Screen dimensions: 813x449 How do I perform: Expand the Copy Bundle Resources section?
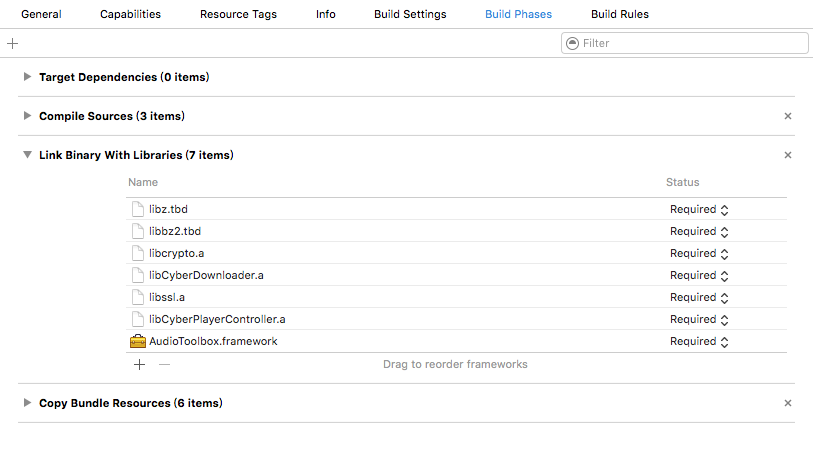[27, 402]
